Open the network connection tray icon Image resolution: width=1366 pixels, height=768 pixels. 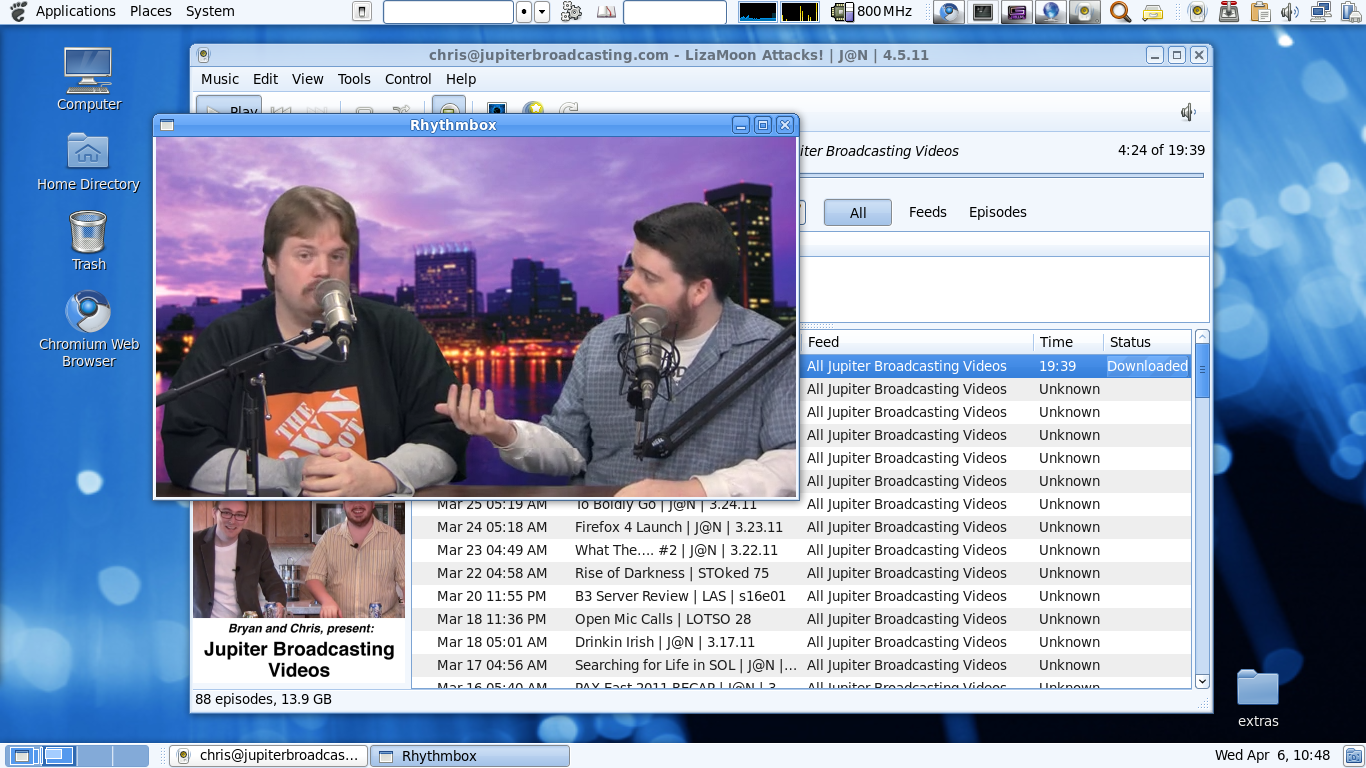[1320, 12]
